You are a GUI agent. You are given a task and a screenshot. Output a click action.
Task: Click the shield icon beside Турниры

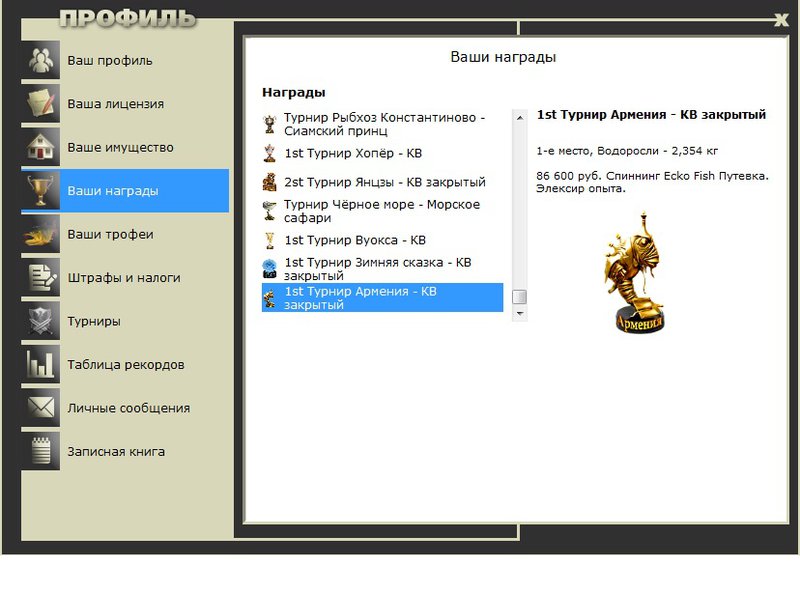(x=41, y=320)
